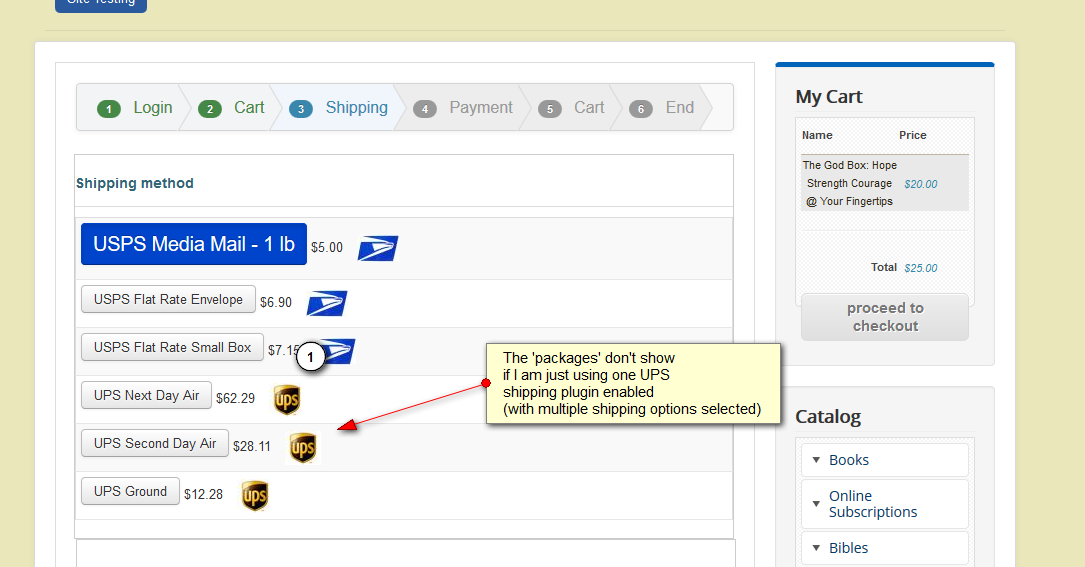This screenshot has height=567, width=1085.
Task: Select USPS Media Mail - 1 lb shipping
Action: coord(194,244)
